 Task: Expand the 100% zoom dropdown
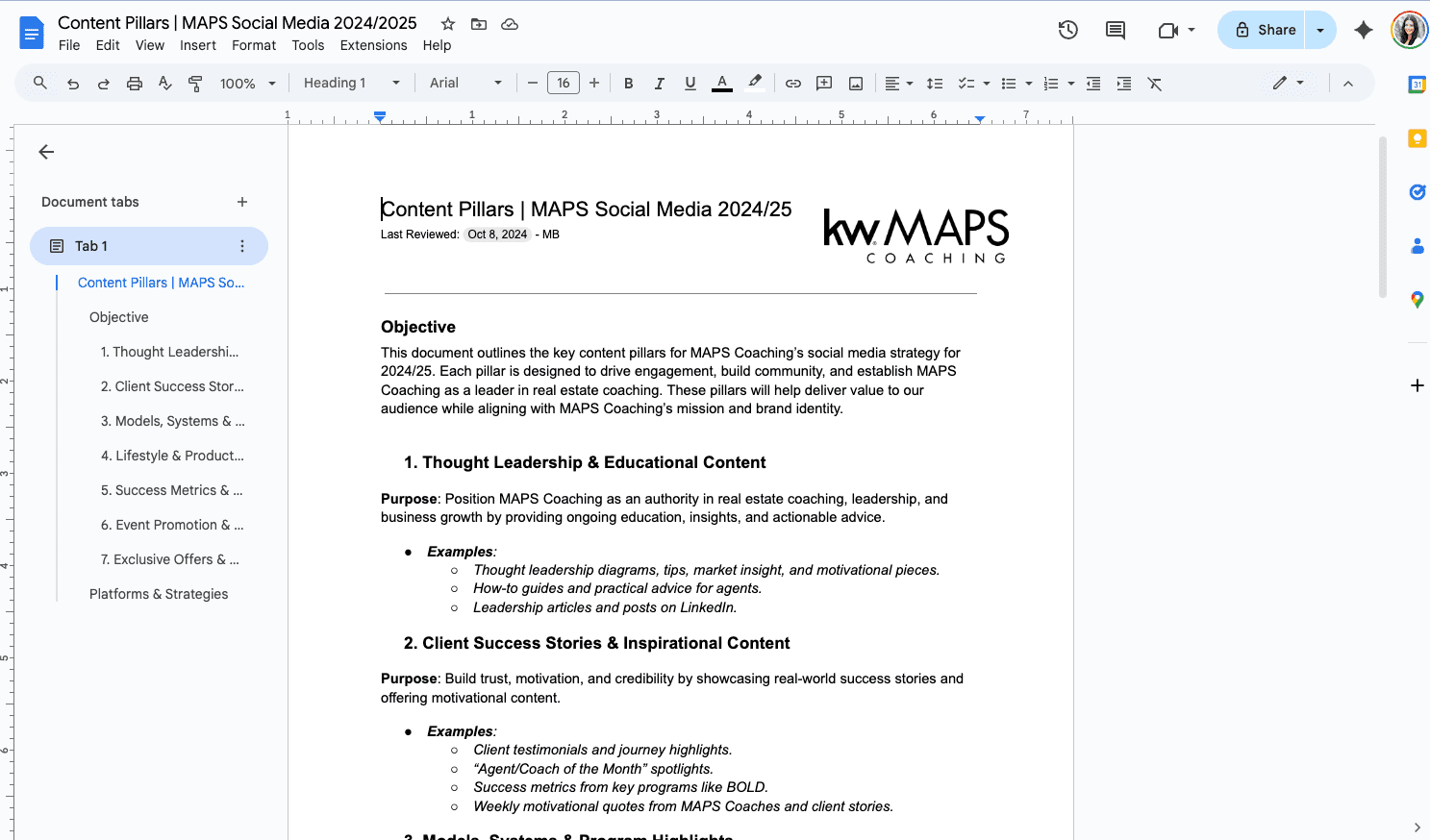[247, 84]
